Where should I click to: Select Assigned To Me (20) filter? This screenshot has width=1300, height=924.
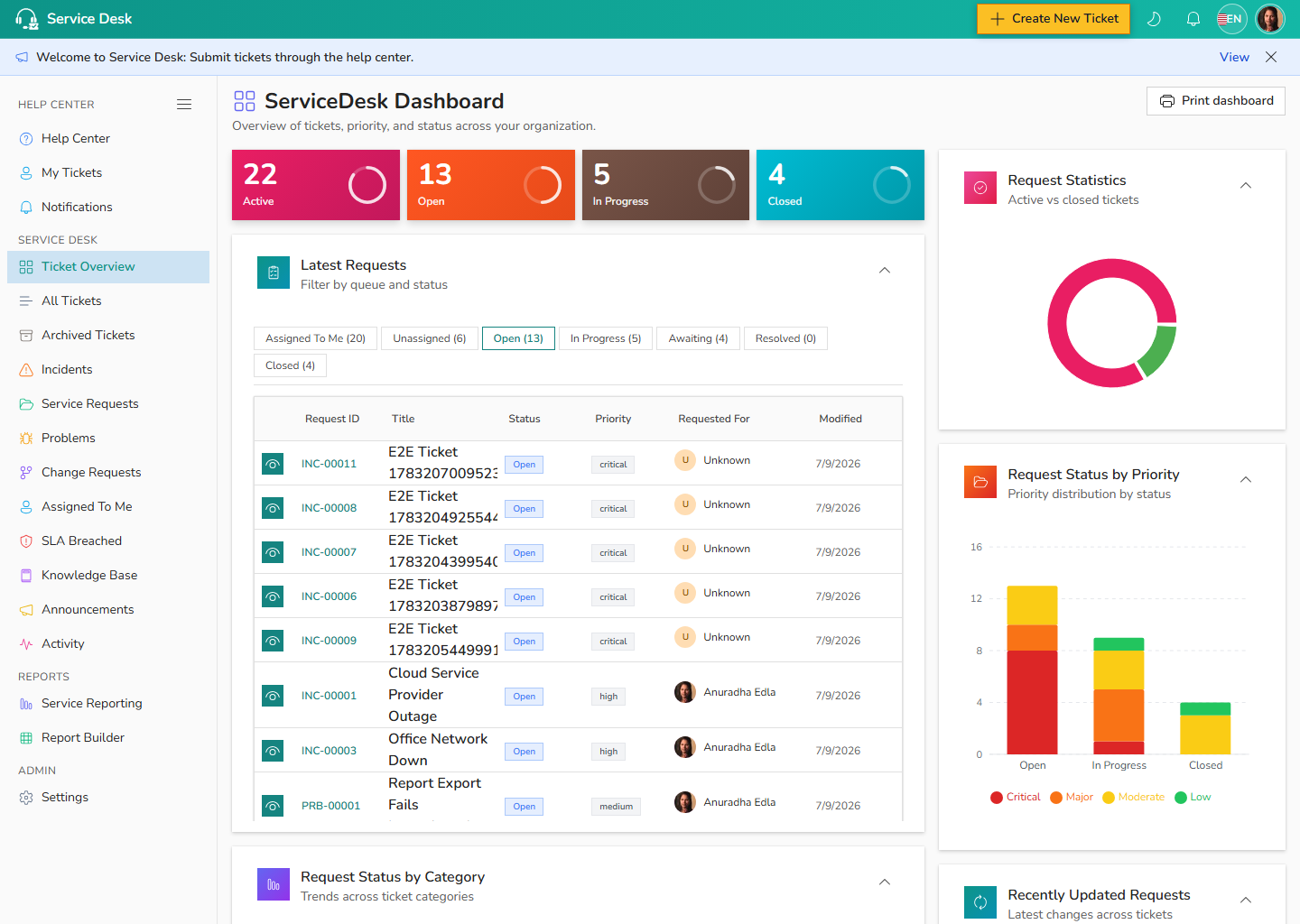coord(315,338)
